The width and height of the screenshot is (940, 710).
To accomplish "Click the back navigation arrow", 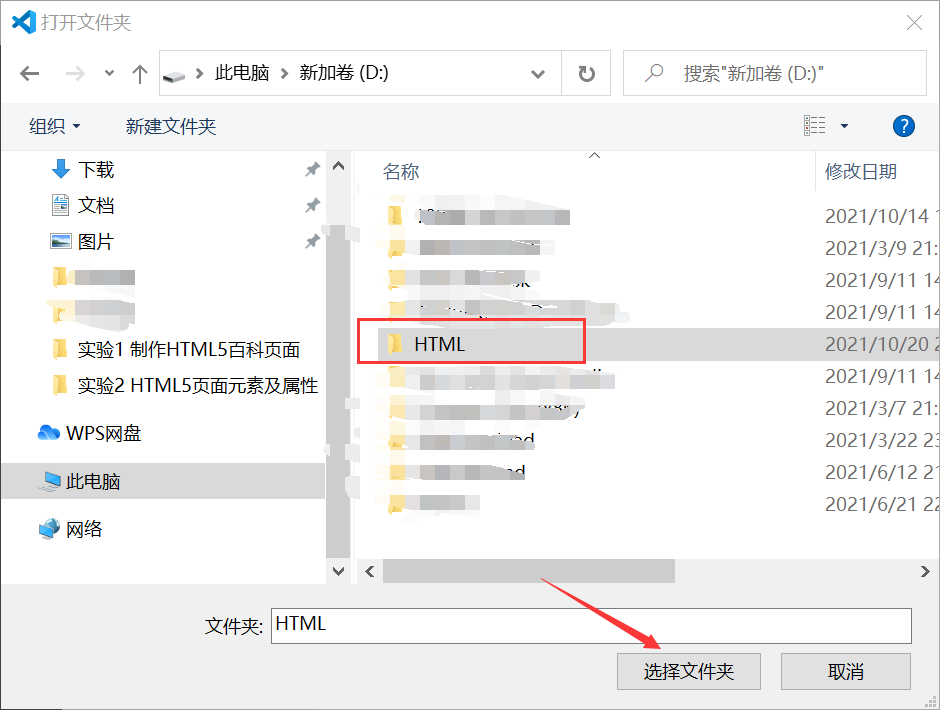I will 29,72.
